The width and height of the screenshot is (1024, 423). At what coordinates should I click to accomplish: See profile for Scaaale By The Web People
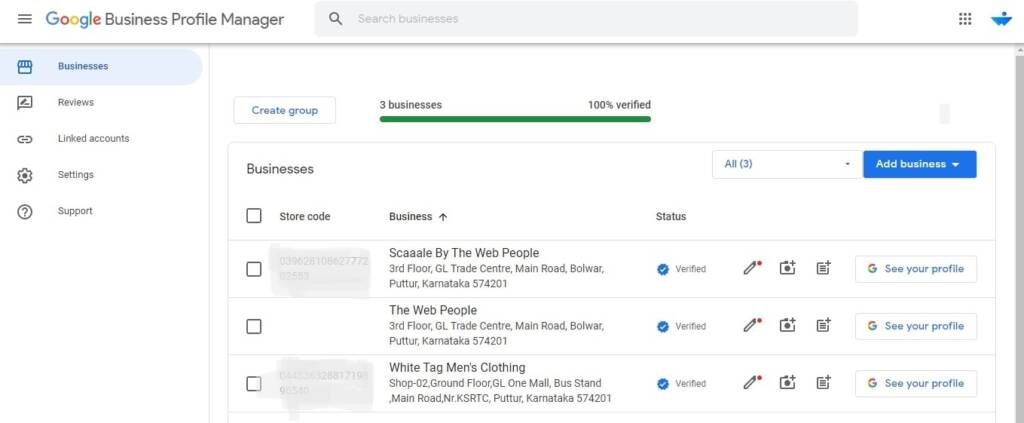[x=916, y=268]
